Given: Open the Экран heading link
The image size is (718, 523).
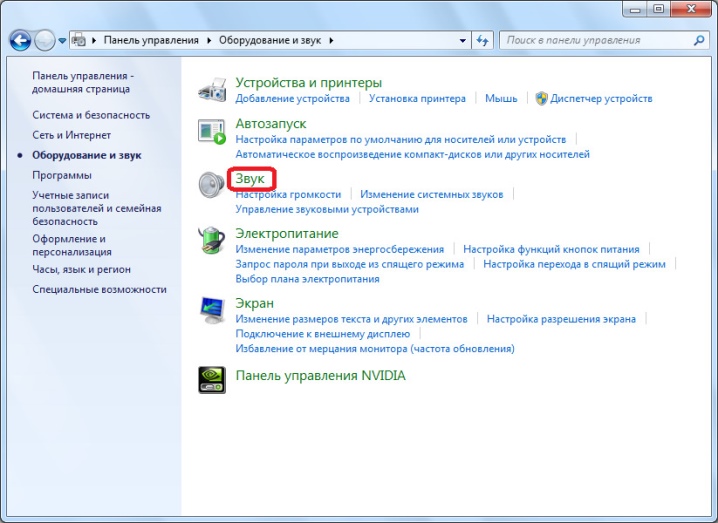Looking at the screenshot, I should pyautogui.click(x=255, y=303).
